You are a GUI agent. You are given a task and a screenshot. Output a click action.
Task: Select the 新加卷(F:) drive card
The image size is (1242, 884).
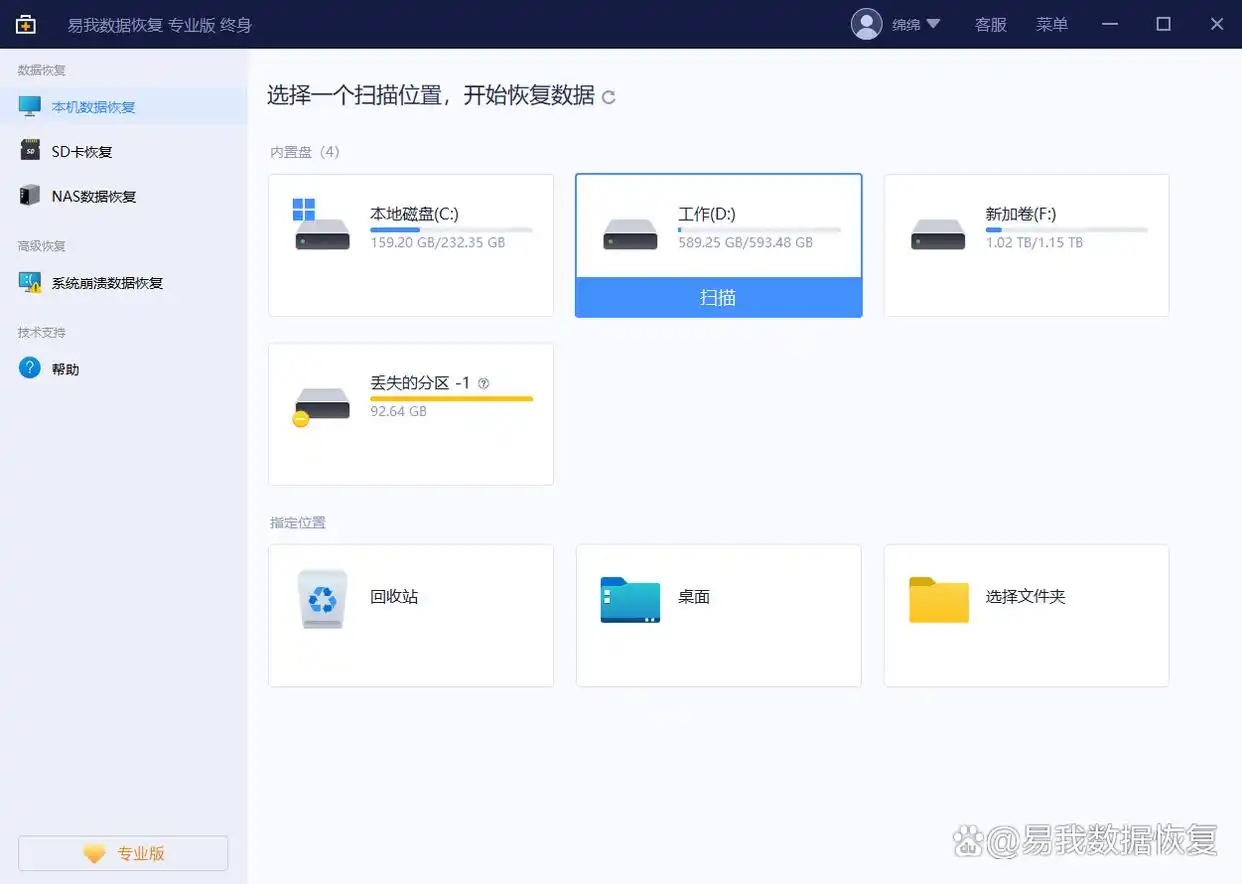1025,245
